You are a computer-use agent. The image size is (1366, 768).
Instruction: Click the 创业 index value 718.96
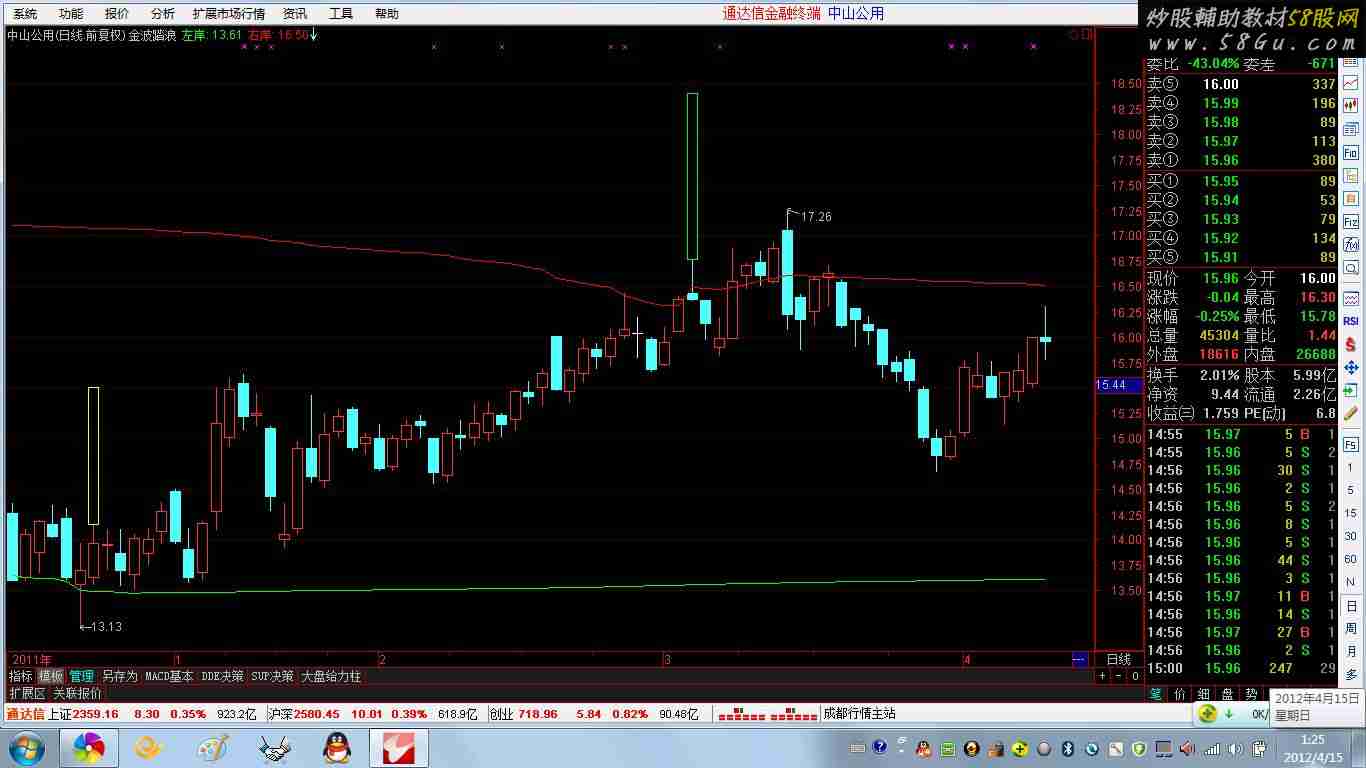(538, 714)
